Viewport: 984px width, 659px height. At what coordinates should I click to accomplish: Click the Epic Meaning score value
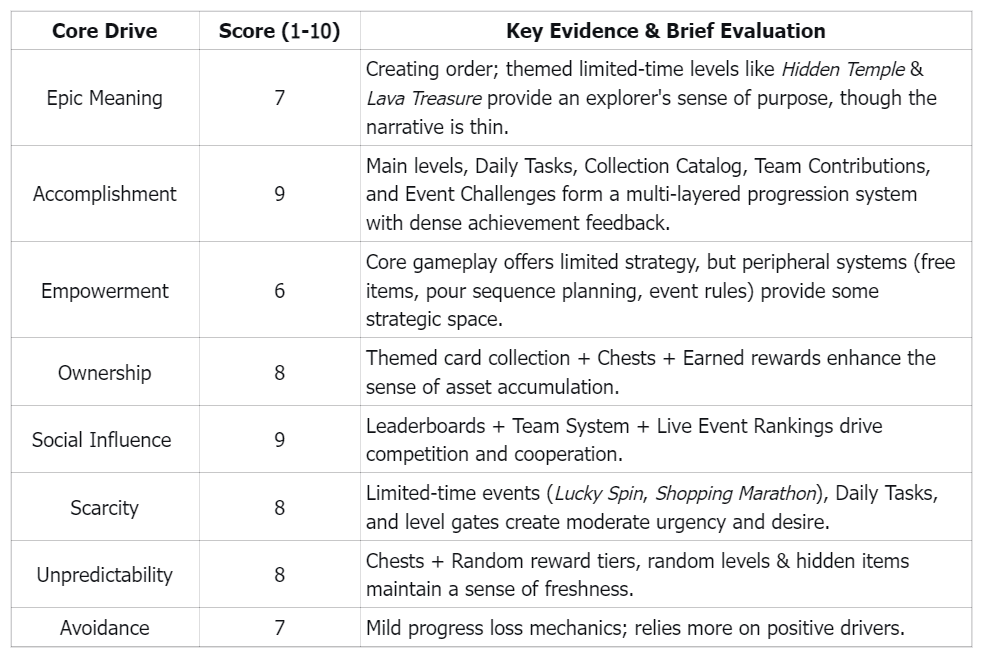click(x=279, y=98)
